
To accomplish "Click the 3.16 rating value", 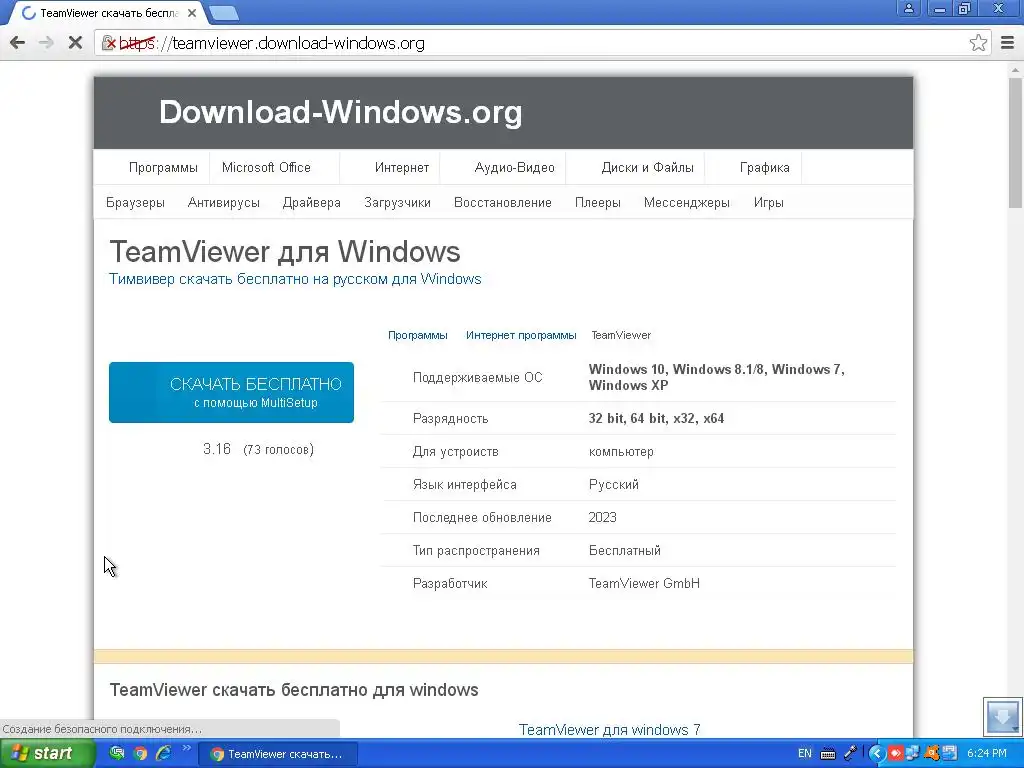I will point(217,449).
